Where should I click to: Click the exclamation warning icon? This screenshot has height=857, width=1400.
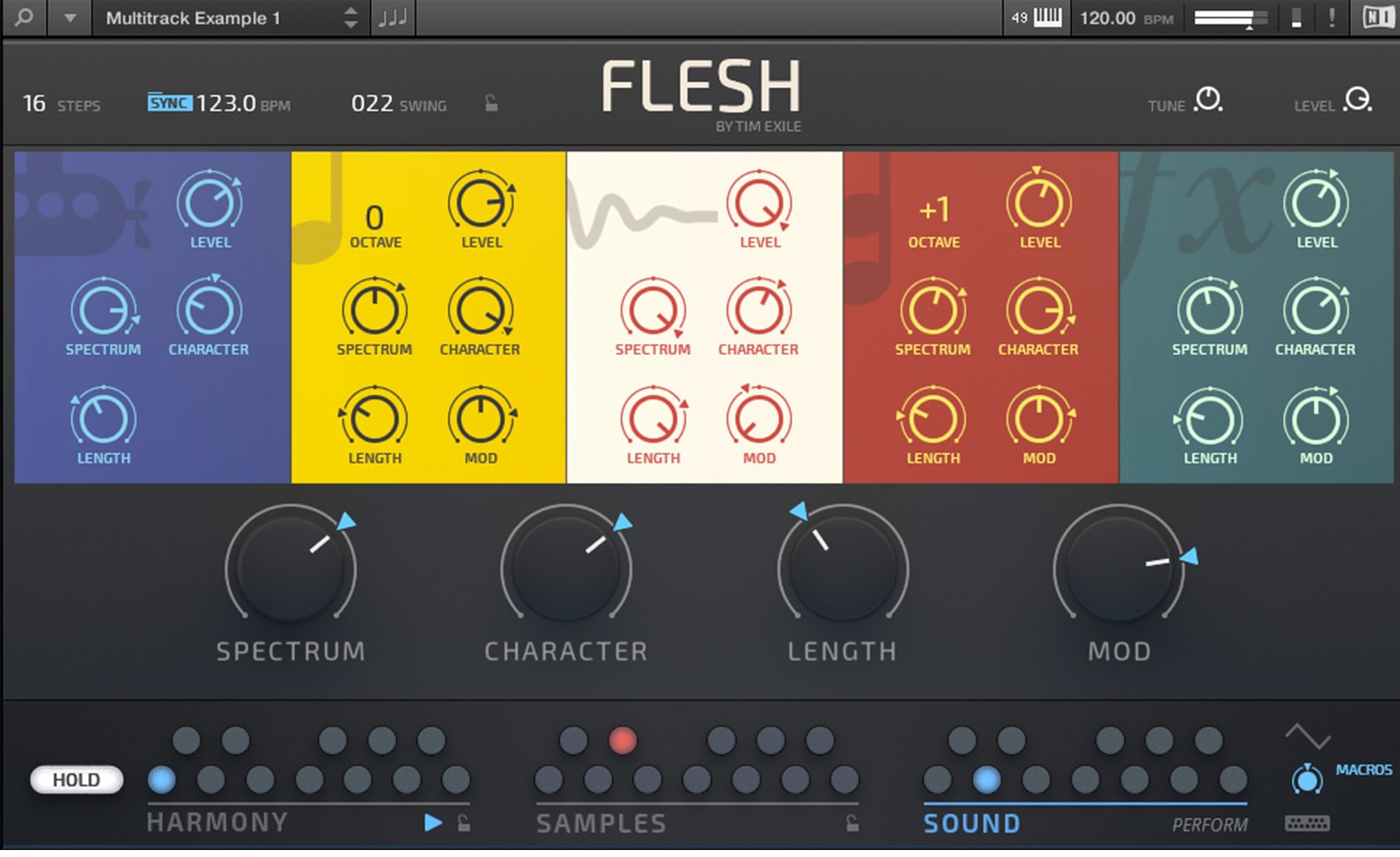[x=1332, y=18]
